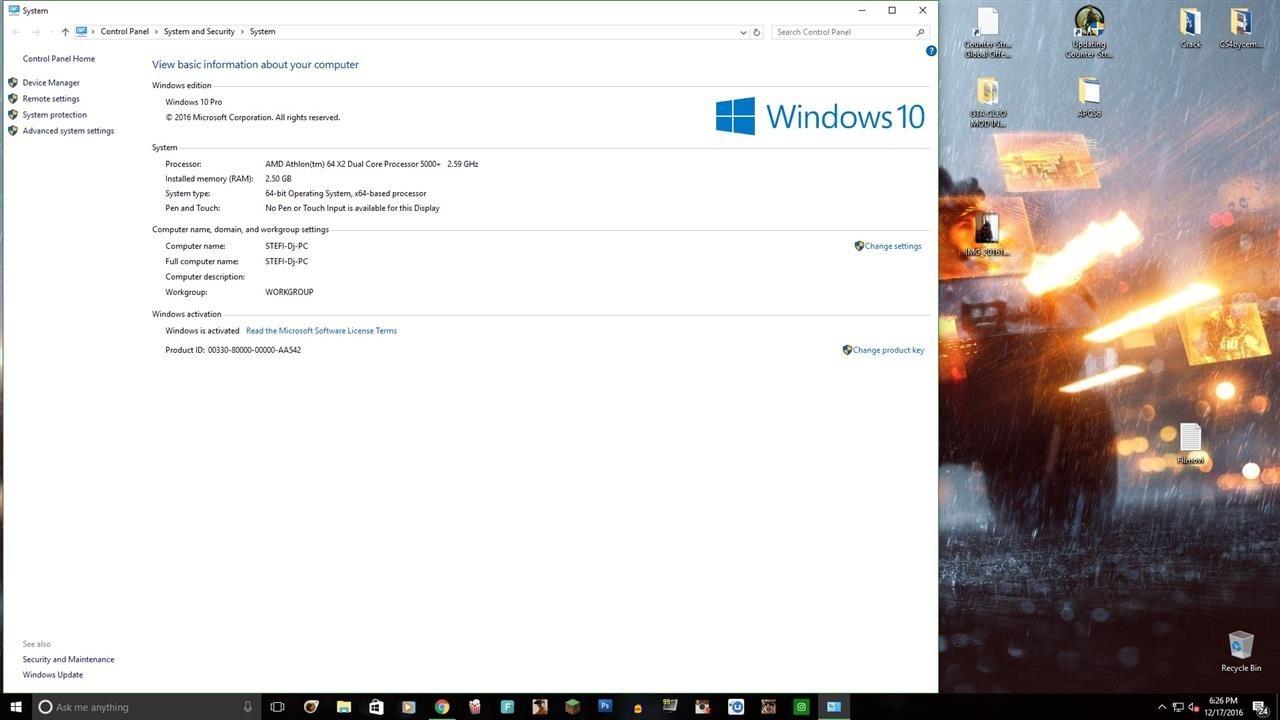
Task: Open the network icon in system tray
Action: tap(1178, 707)
